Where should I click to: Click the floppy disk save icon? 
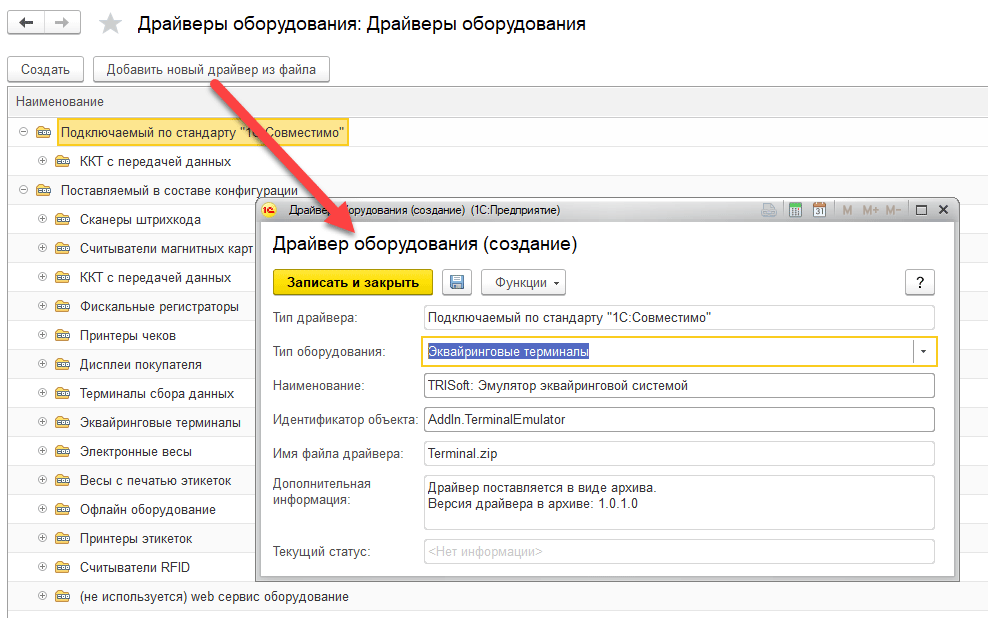point(456,282)
